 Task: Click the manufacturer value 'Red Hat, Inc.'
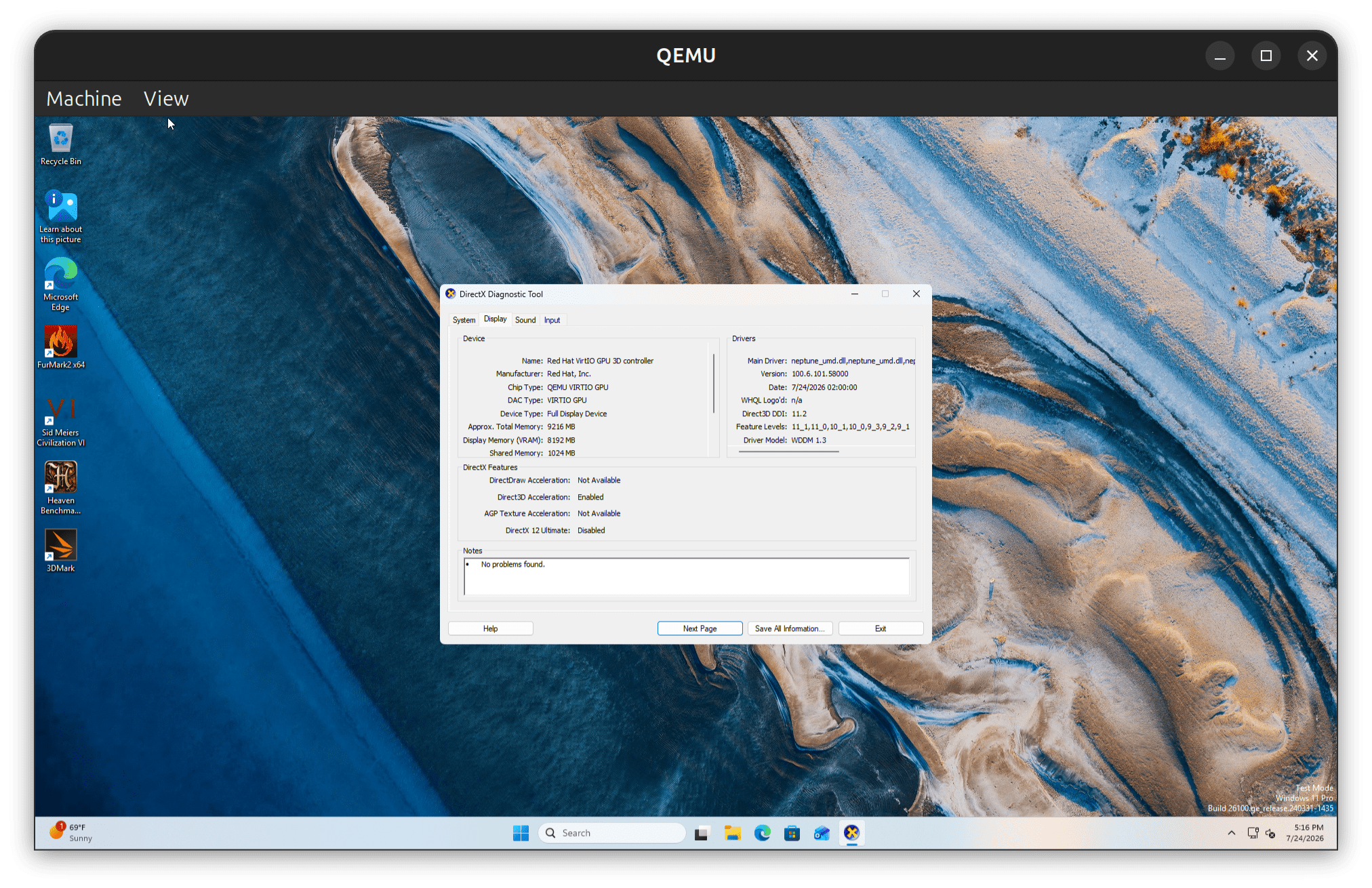click(x=569, y=374)
